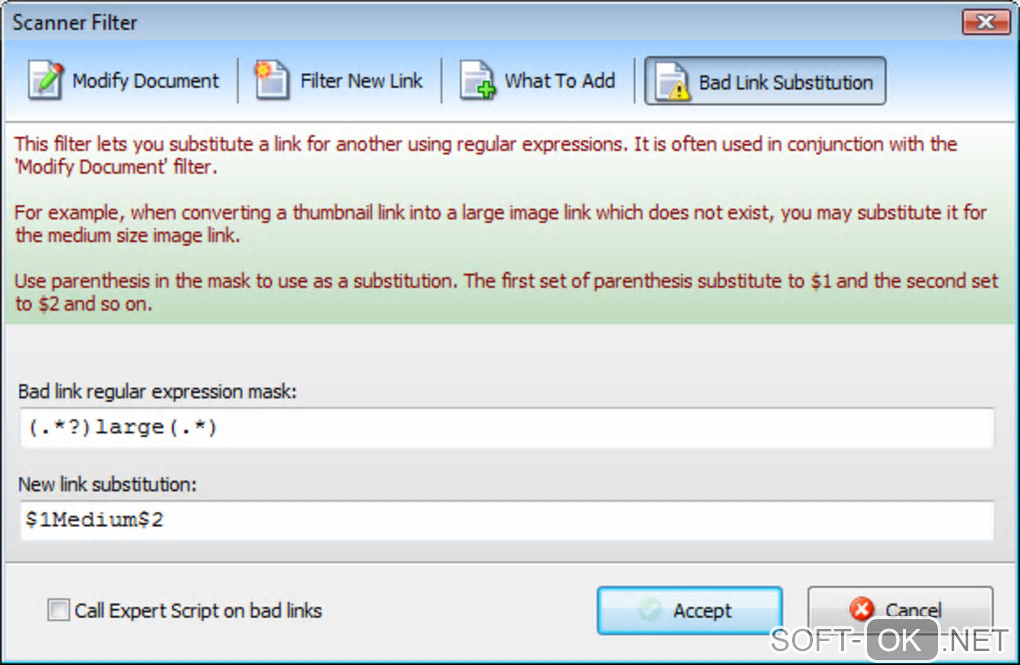Select the What To Add tab label
Screen dimensions: 1020x665
point(559,81)
